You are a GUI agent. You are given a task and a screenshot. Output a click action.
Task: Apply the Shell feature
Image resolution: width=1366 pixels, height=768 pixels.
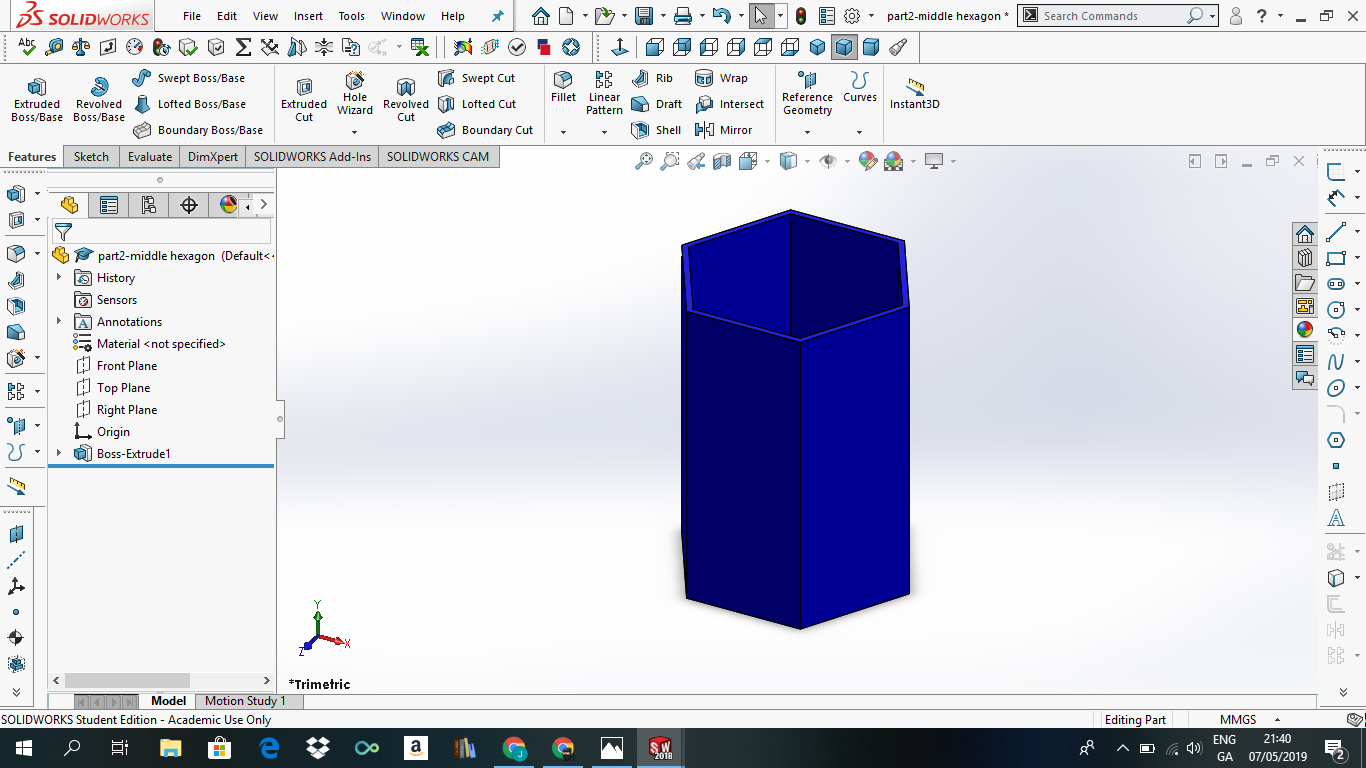[x=656, y=130]
